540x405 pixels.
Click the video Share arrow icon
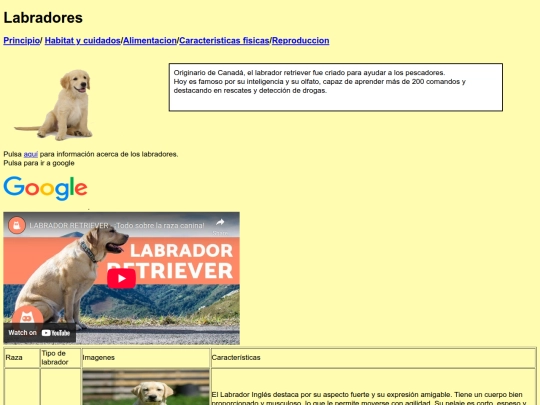pyautogui.click(x=220, y=222)
